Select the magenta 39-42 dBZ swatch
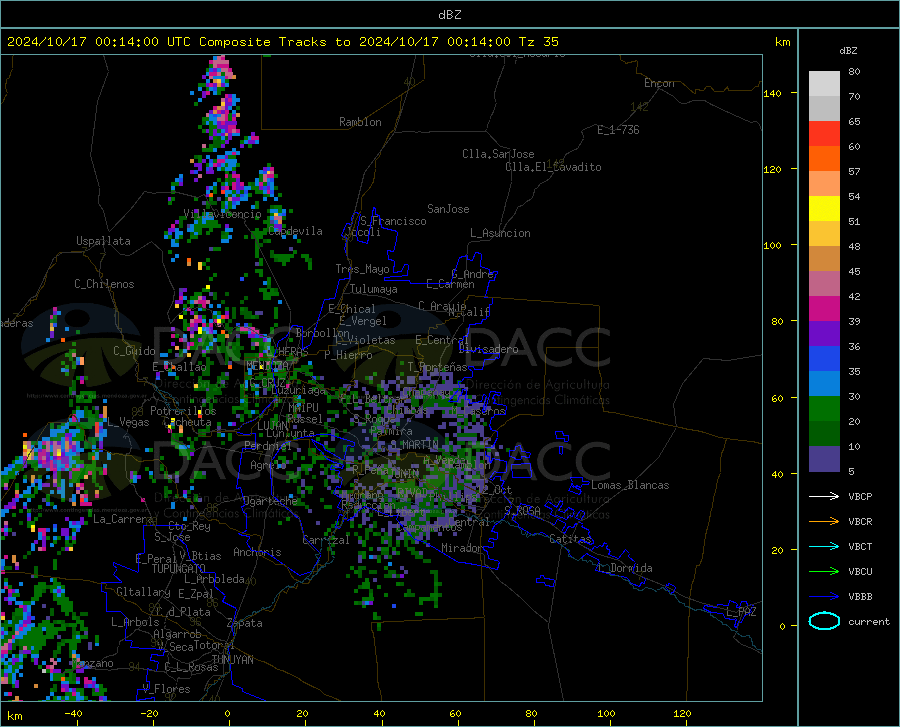Screen dimensions: 900x727 click(824, 309)
